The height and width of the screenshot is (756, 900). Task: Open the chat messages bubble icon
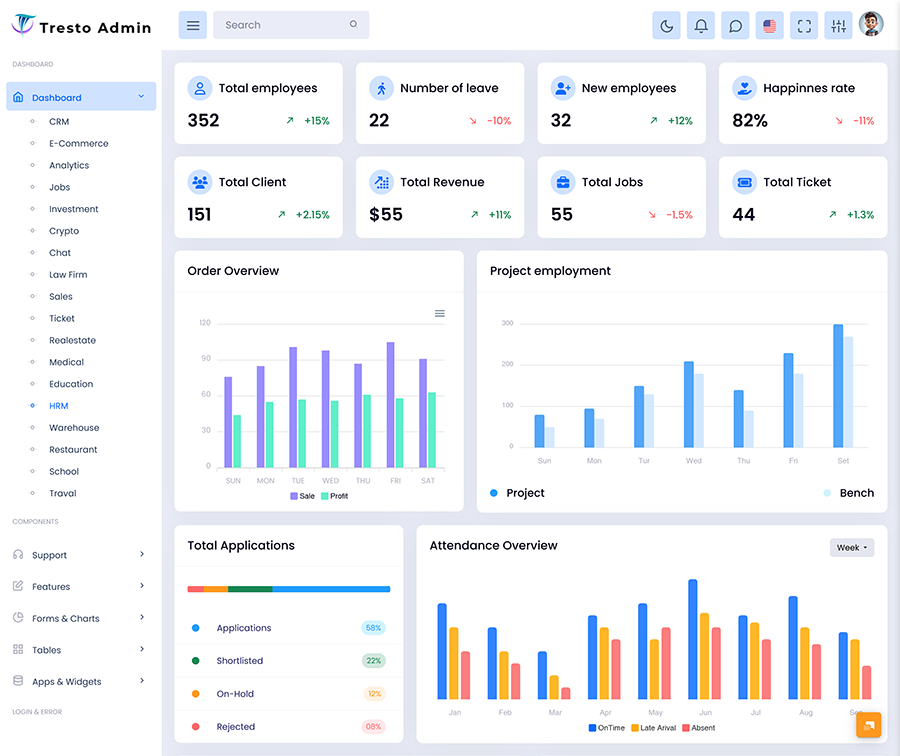tap(735, 25)
